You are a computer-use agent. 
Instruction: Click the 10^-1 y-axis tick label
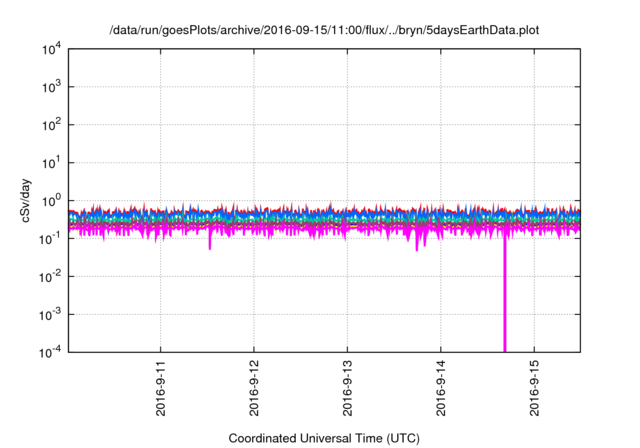(51, 238)
